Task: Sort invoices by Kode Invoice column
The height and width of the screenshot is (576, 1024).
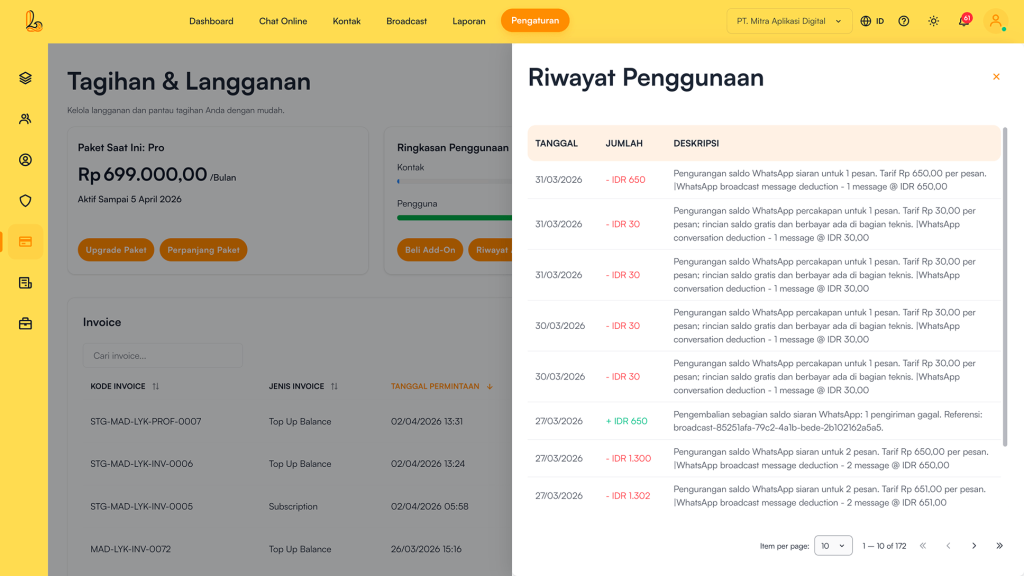Action: pos(125,386)
